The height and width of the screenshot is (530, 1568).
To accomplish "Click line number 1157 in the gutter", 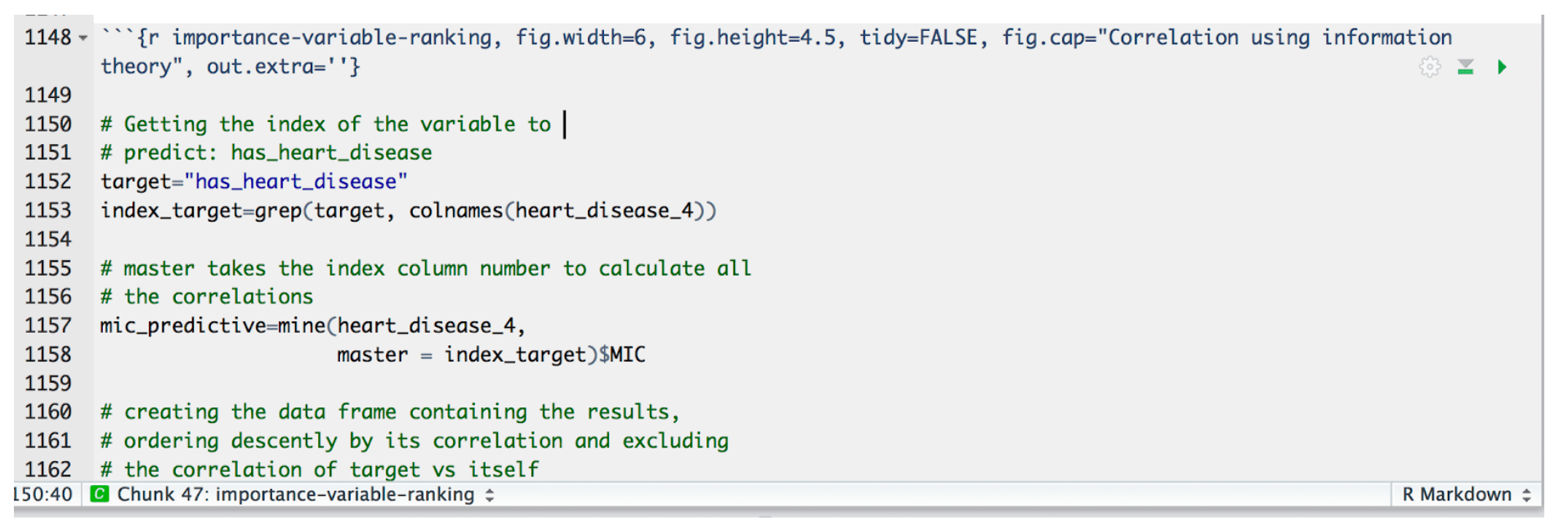I will [47, 326].
